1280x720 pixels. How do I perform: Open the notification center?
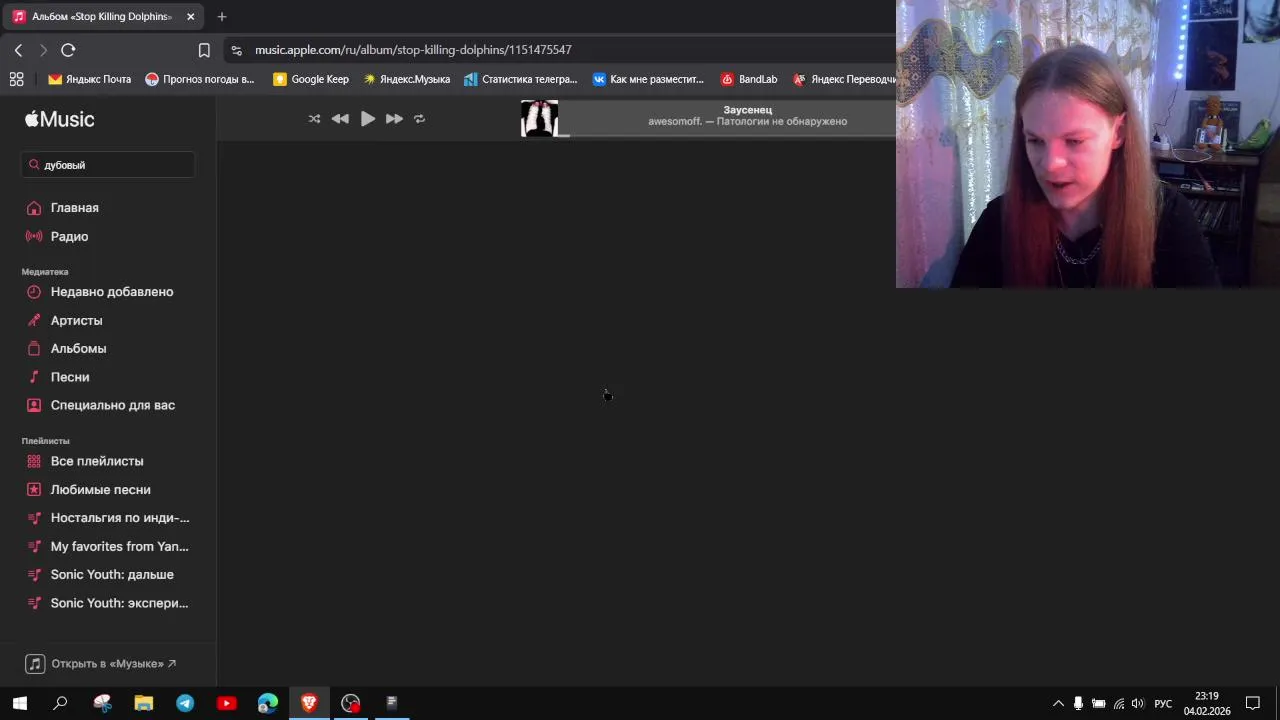(1252, 703)
